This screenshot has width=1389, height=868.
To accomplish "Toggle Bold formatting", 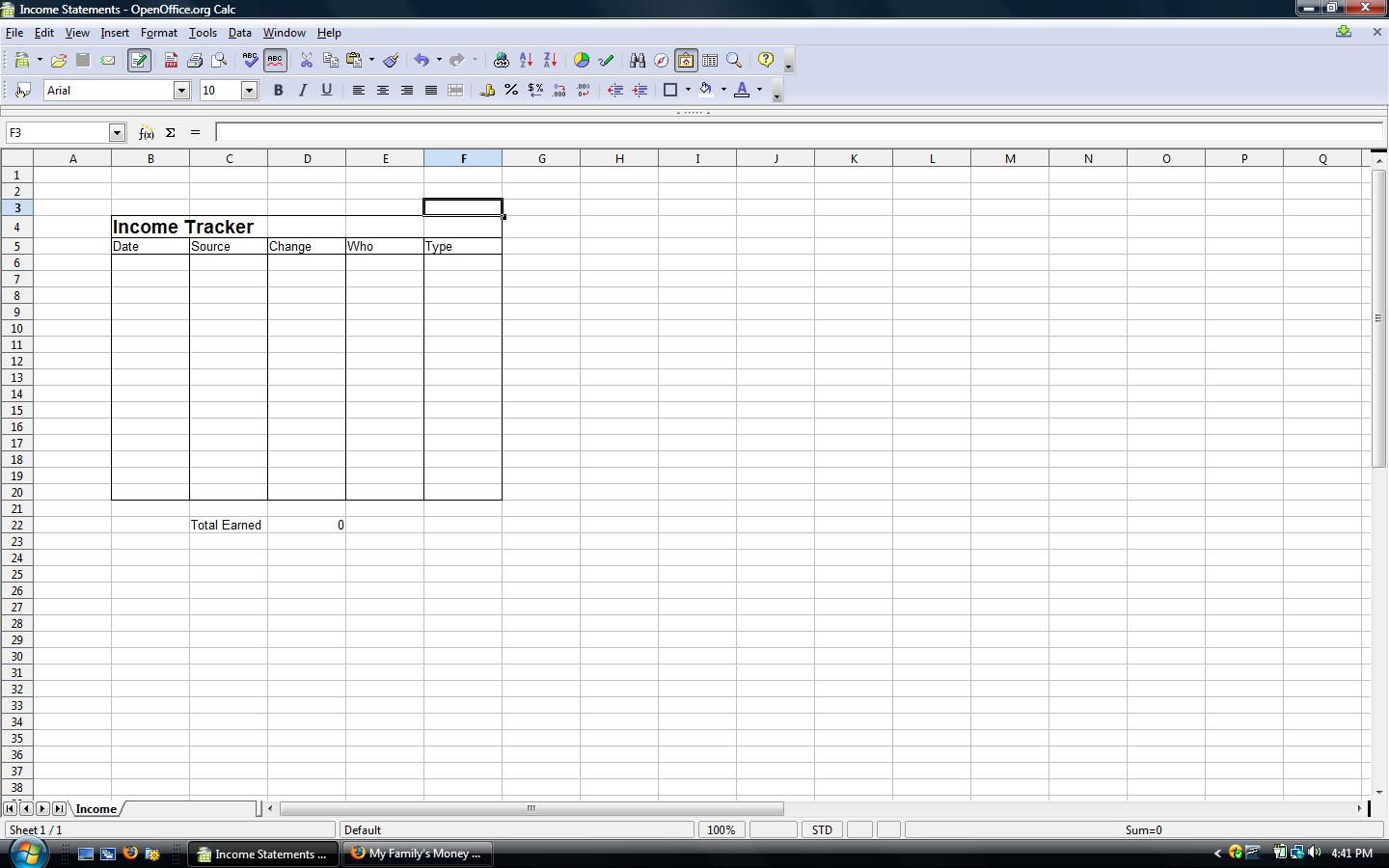I will tap(278, 90).
